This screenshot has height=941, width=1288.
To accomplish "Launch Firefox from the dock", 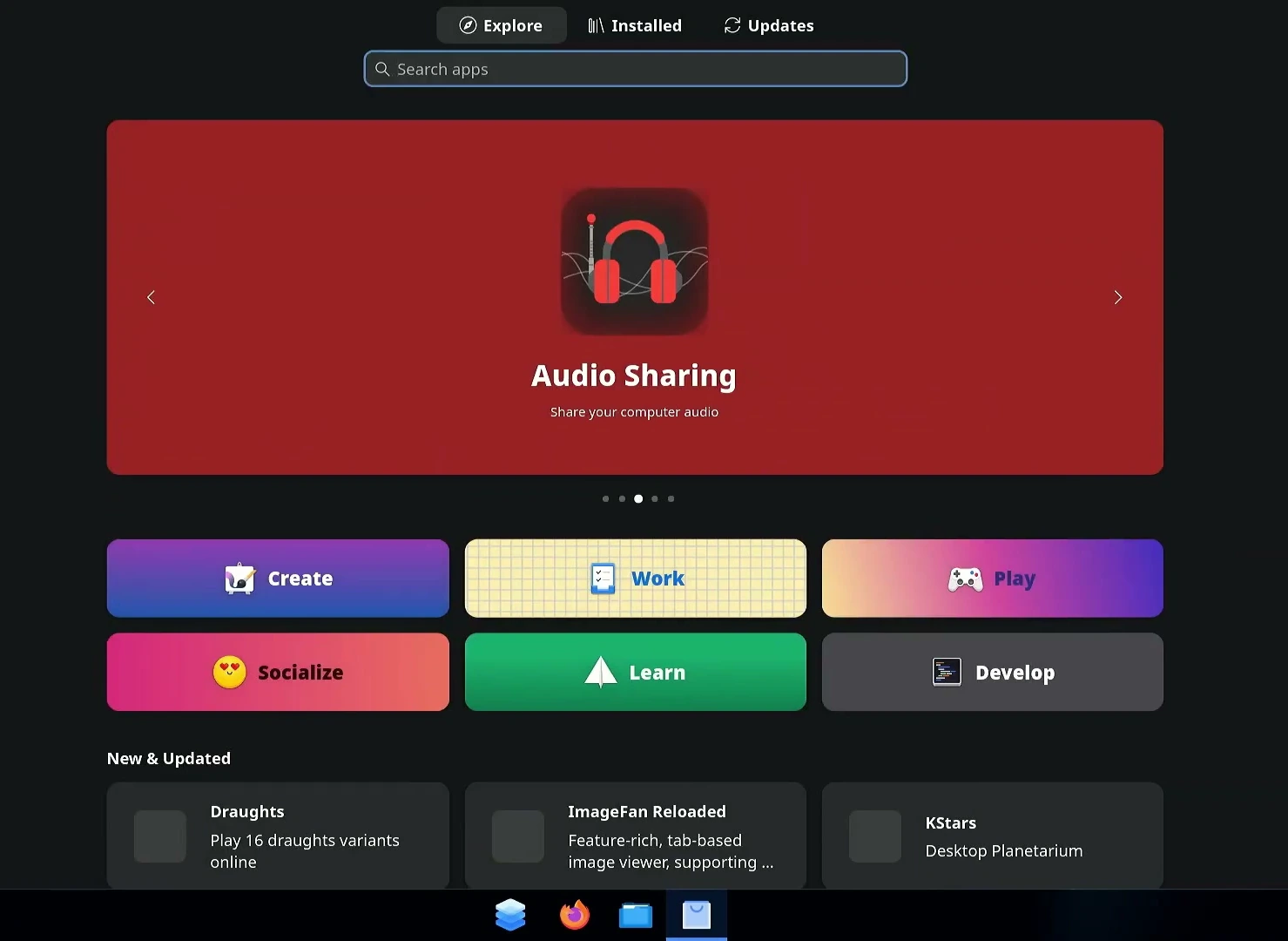I will [x=575, y=915].
